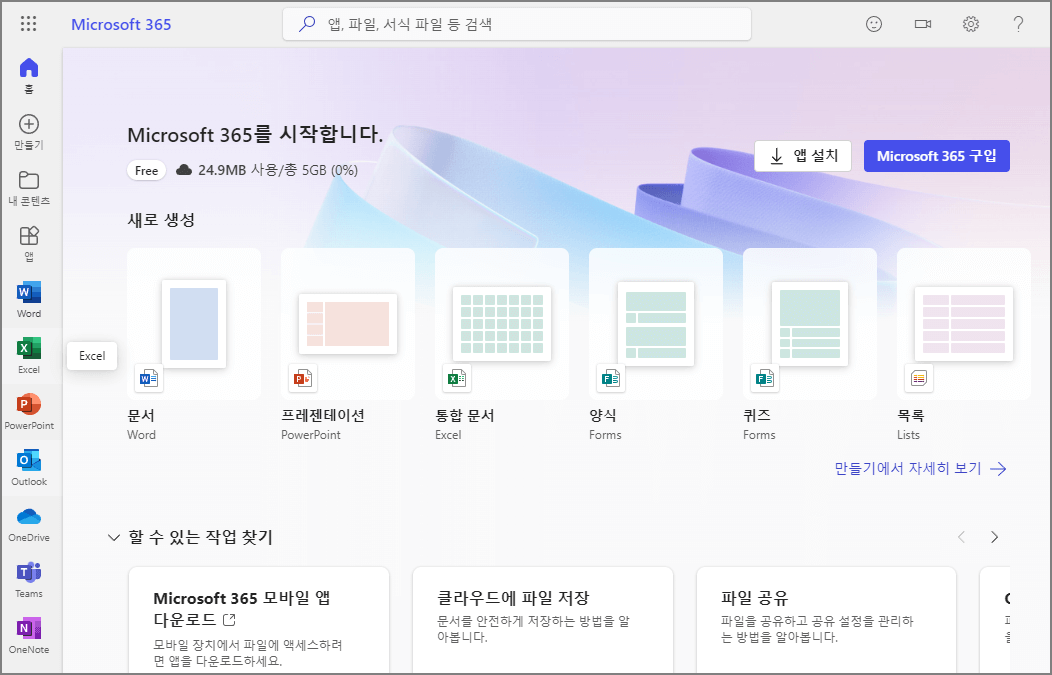Click the magnifier search icon
Image resolution: width=1052 pixels, height=675 pixels.
[x=307, y=24]
